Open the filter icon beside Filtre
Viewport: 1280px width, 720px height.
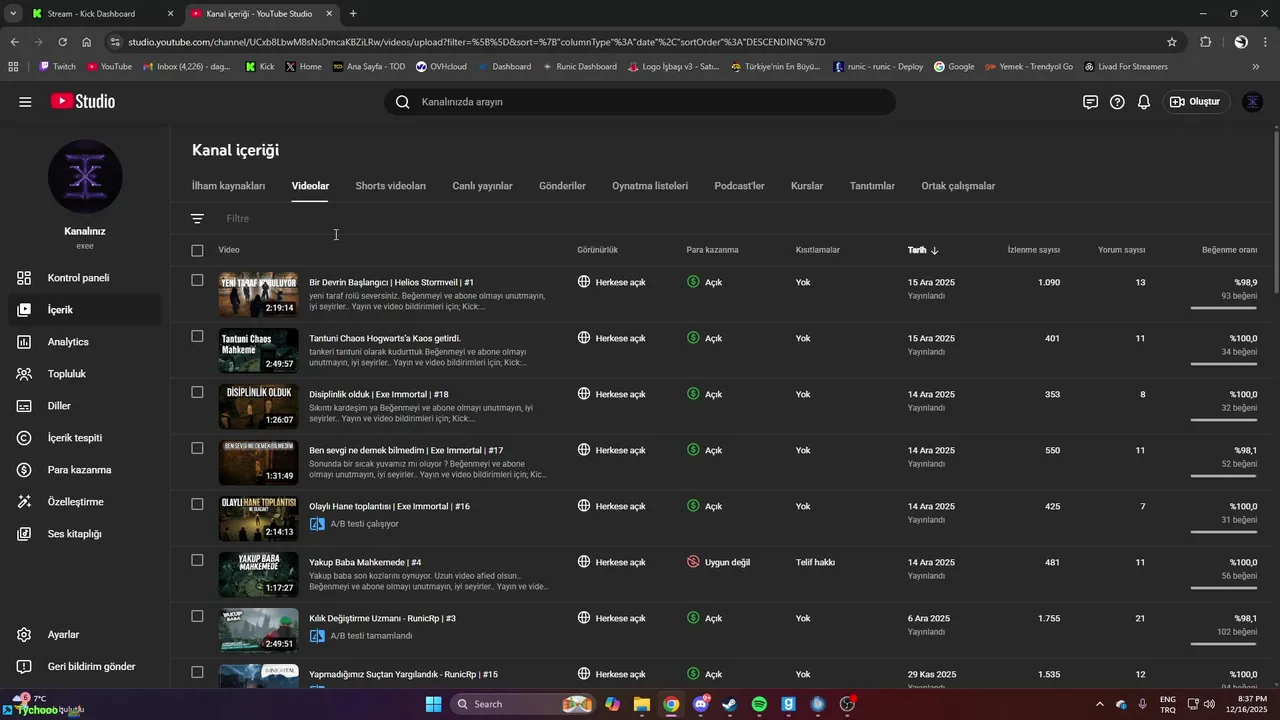[197, 219]
